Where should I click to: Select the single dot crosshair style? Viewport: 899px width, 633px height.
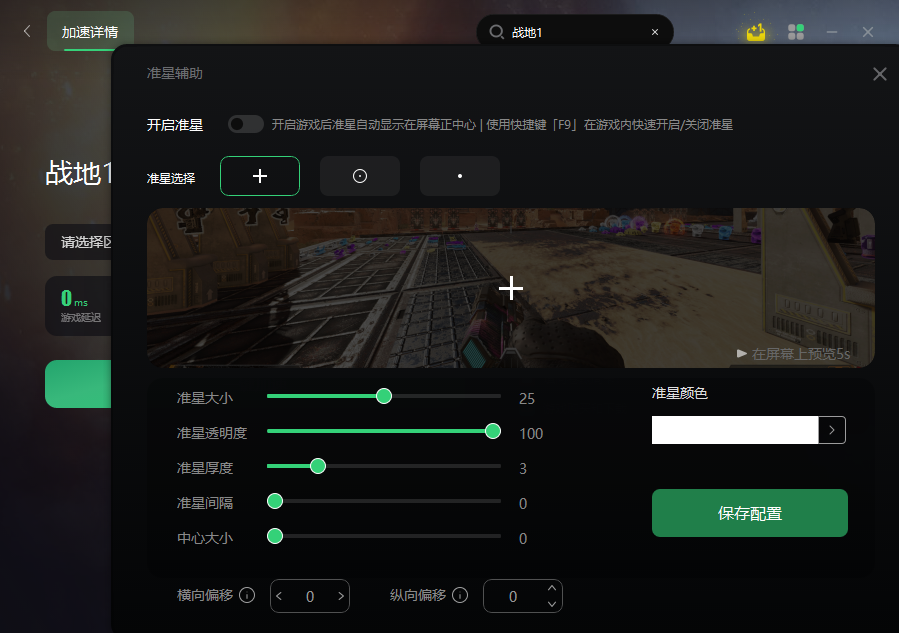(x=460, y=176)
